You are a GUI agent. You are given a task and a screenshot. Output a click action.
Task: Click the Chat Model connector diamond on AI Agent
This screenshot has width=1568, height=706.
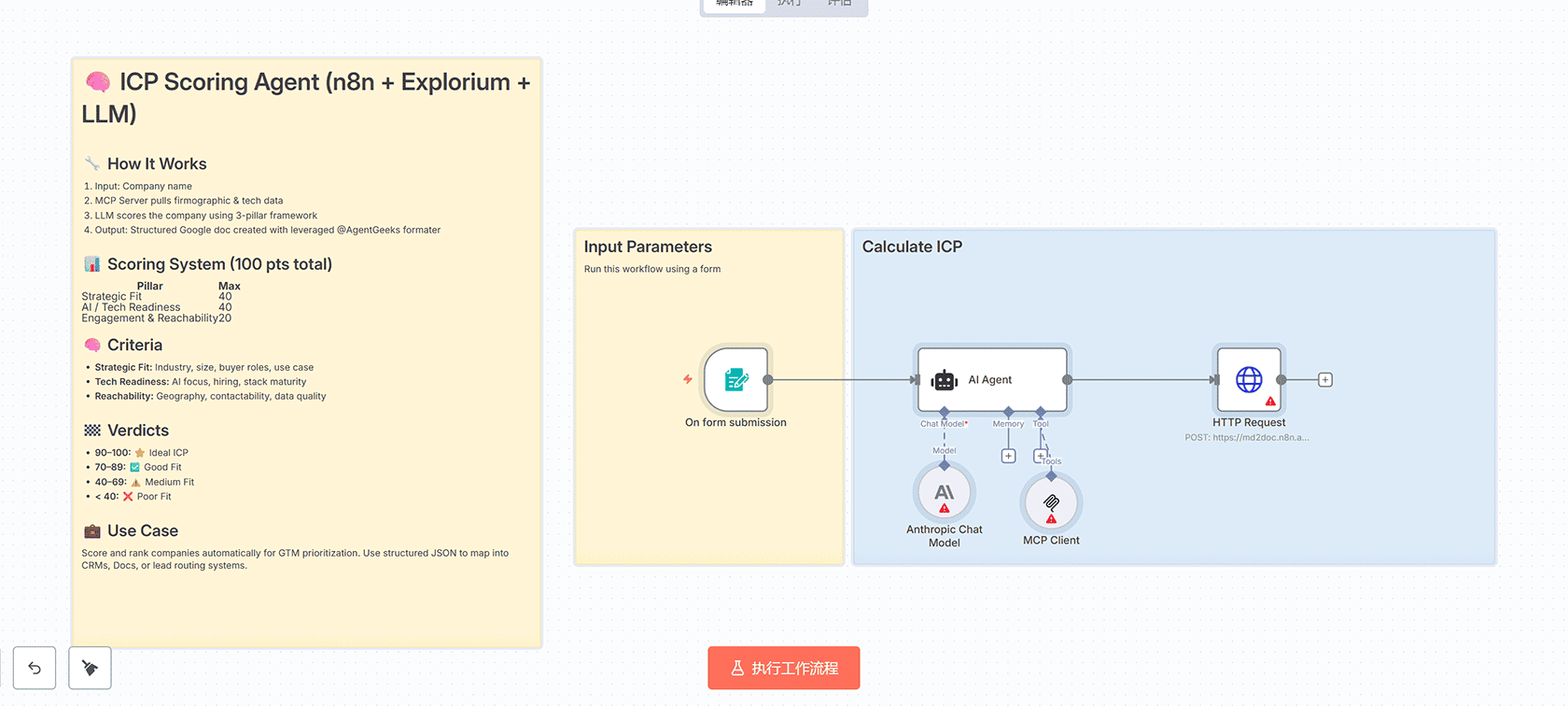(945, 412)
